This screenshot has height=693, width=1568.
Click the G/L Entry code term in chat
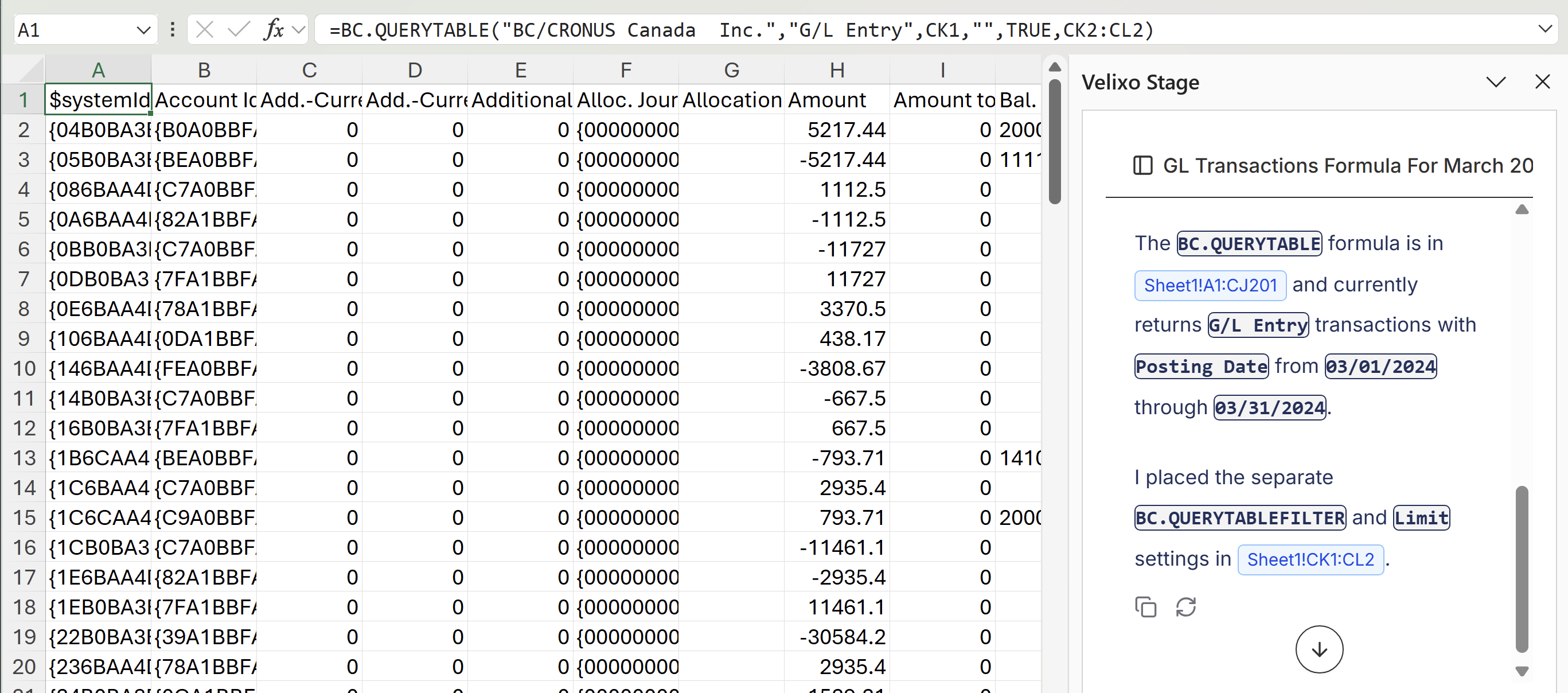[x=1258, y=325]
